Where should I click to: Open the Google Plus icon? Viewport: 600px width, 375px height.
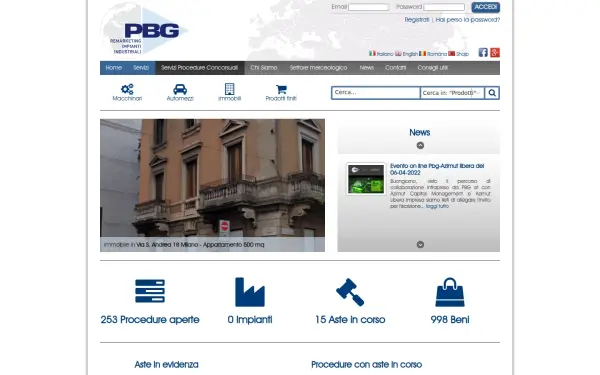495,52
